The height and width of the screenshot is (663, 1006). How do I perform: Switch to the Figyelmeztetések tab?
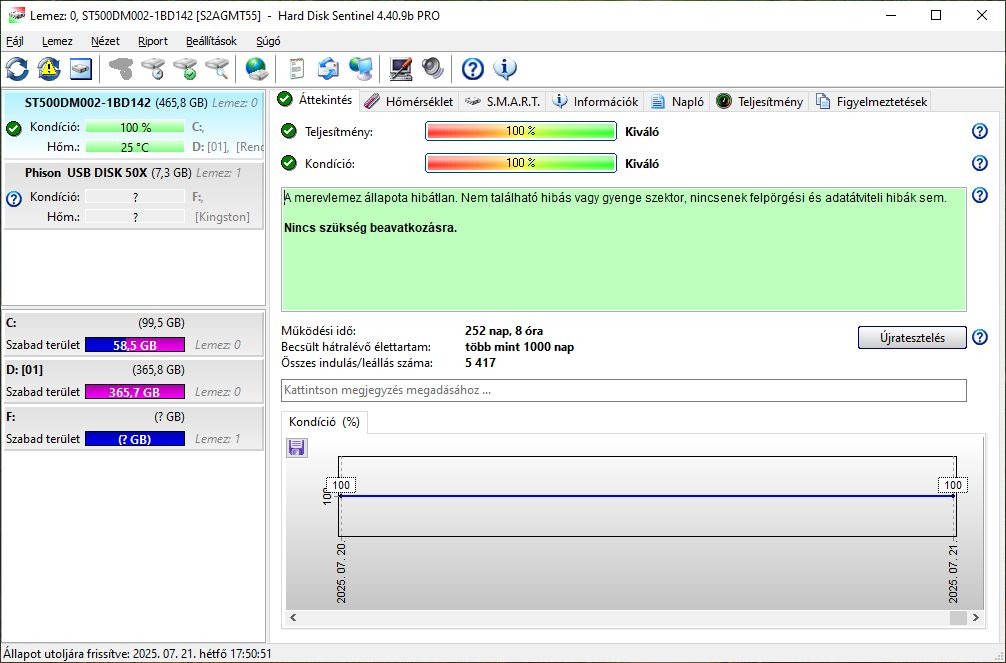click(871, 101)
